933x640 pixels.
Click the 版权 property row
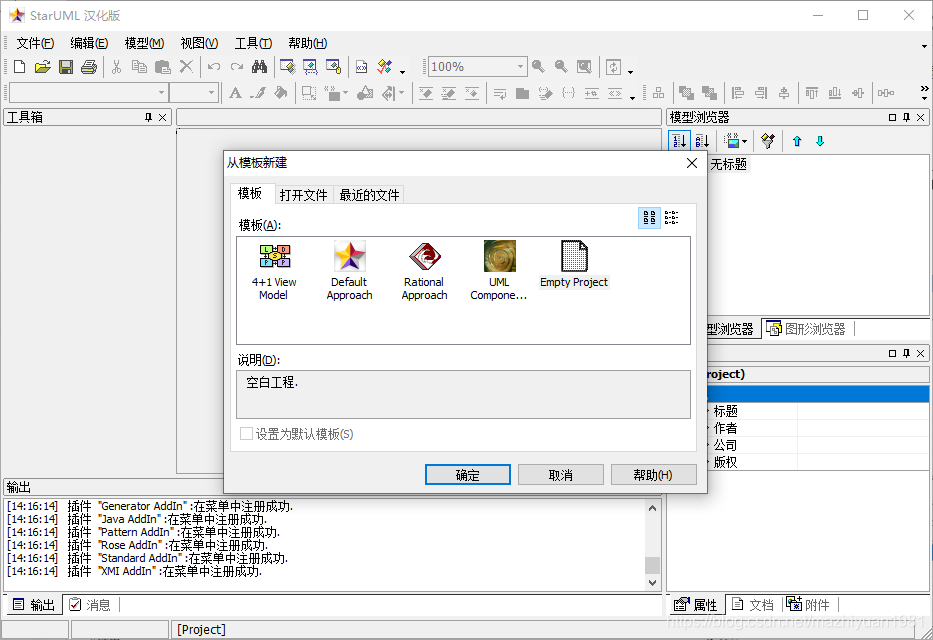click(x=818, y=462)
